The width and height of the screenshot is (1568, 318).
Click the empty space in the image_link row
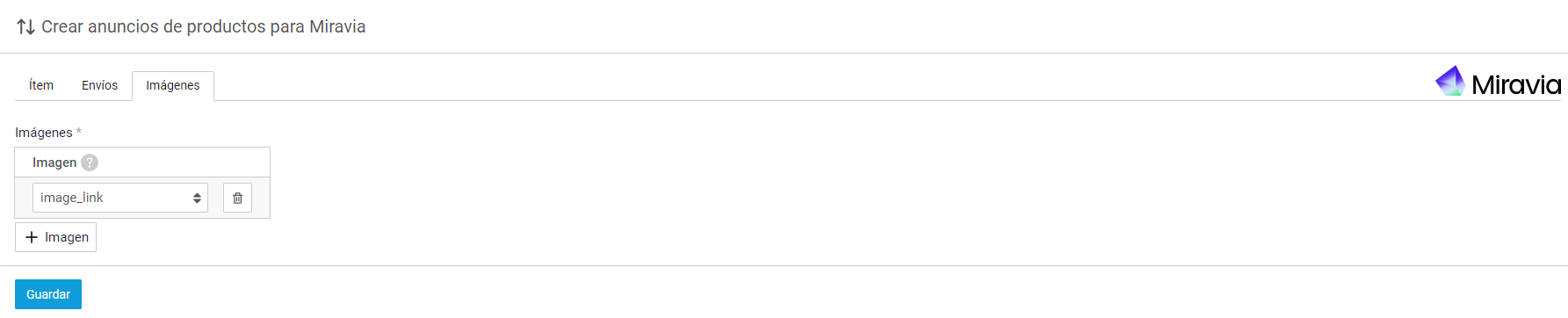pyautogui.click(x=261, y=198)
